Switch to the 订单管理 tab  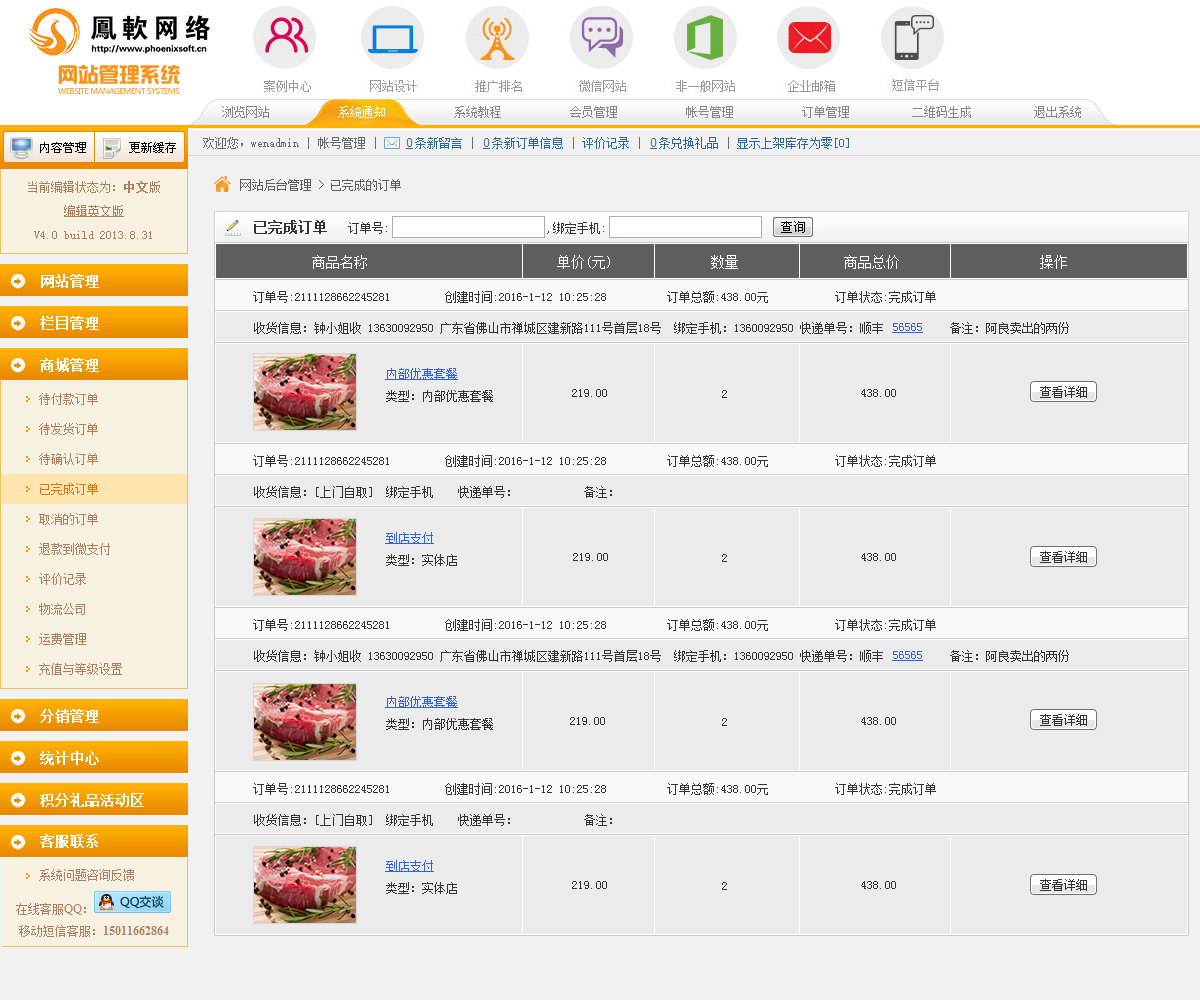(x=825, y=113)
